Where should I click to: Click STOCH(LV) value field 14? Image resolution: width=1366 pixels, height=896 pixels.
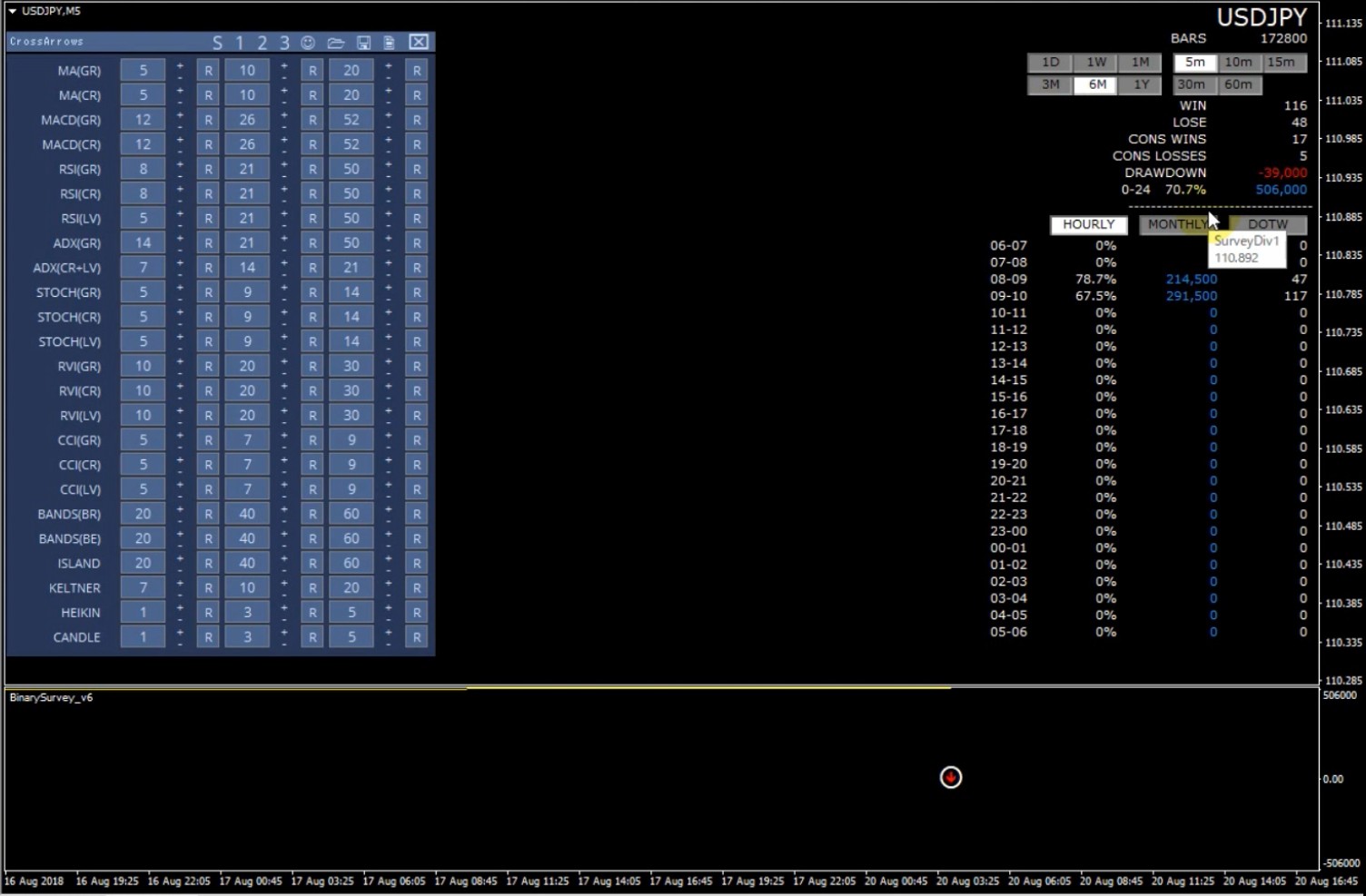point(351,341)
